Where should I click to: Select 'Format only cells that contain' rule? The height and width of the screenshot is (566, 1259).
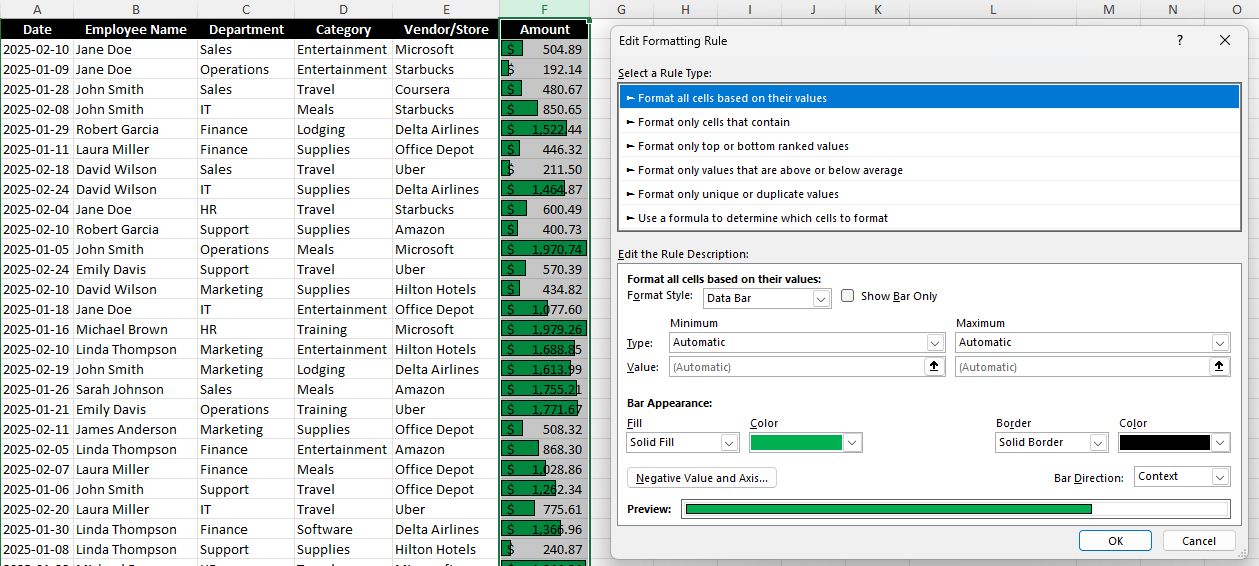pos(929,122)
